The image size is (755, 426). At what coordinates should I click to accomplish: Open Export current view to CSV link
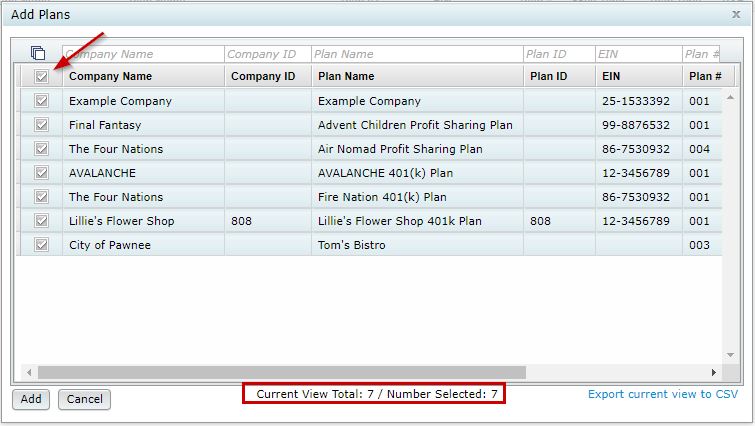pyautogui.click(x=663, y=394)
